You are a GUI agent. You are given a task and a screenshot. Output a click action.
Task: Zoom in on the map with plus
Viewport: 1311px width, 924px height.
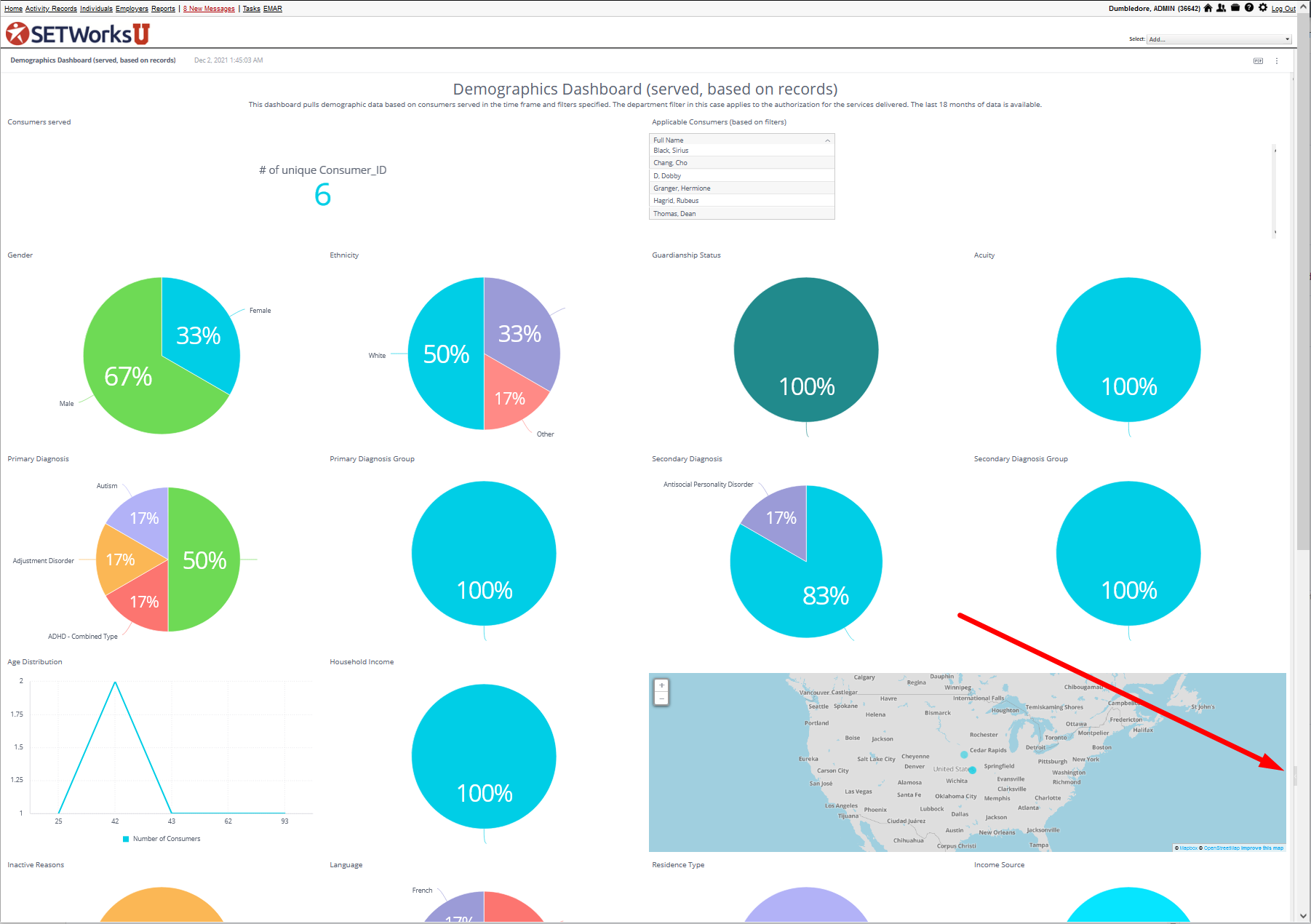[x=661, y=685]
